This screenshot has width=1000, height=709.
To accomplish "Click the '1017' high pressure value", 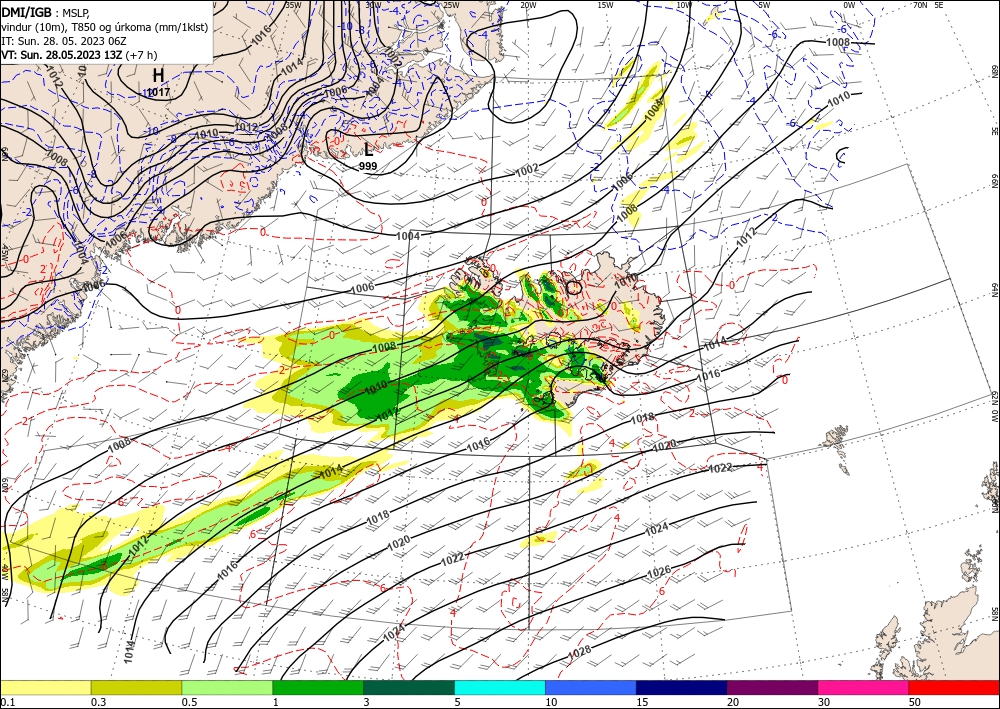I will pos(158,92).
